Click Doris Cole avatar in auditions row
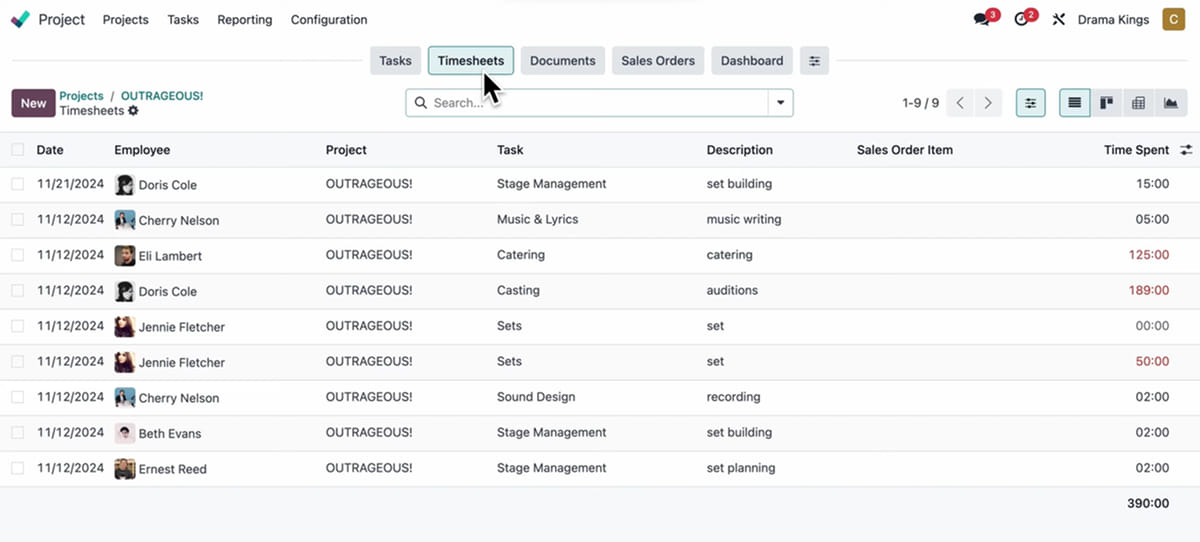The height and width of the screenshot is (542, 1200). pyautogui.click(x=124, y=291)
